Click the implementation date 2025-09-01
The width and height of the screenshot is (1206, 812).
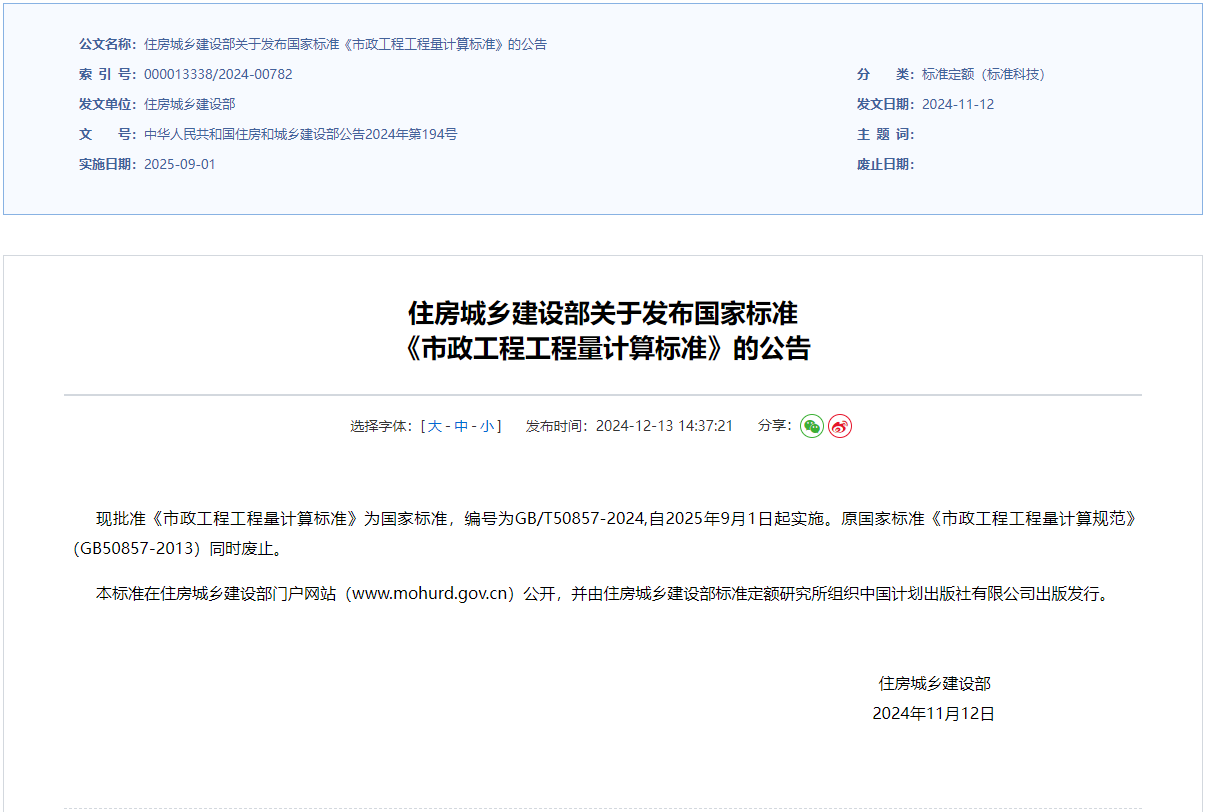click(x=180, y=164)
